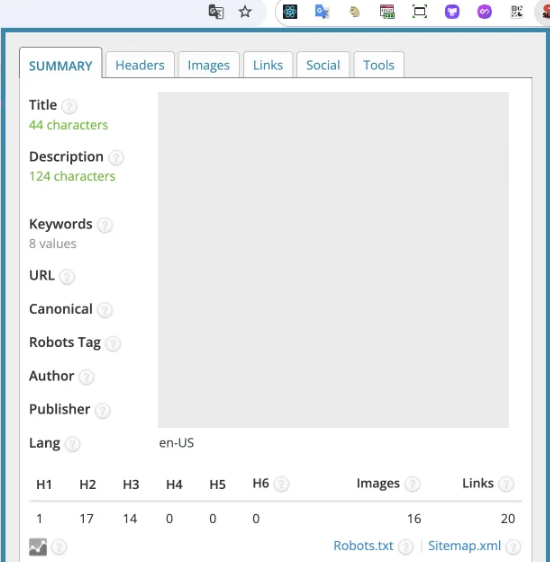
Task: Click the screenshot capture extension icon
Action: (x=419, y=12)
